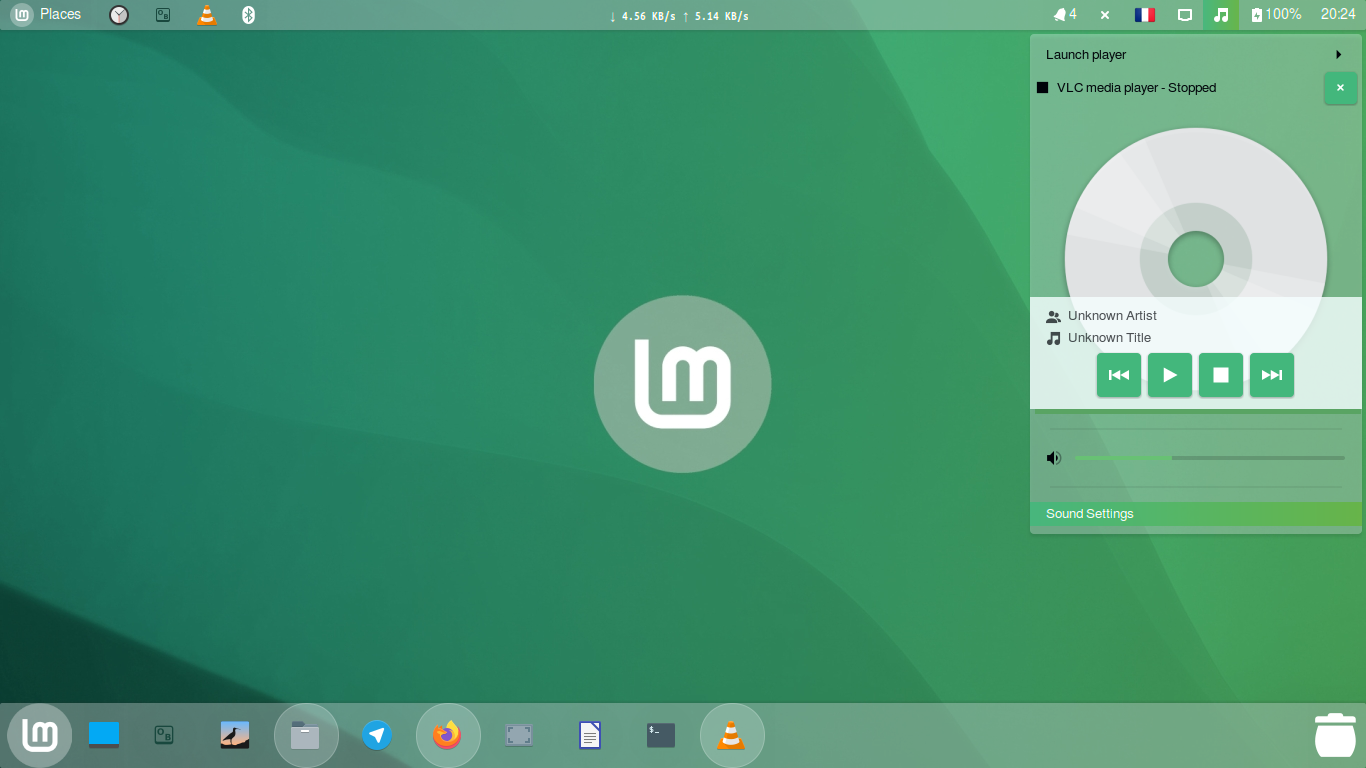The image size is (1366, 768).
Task: Launch screenshot tool from the dock
Action: pos(164,736)
